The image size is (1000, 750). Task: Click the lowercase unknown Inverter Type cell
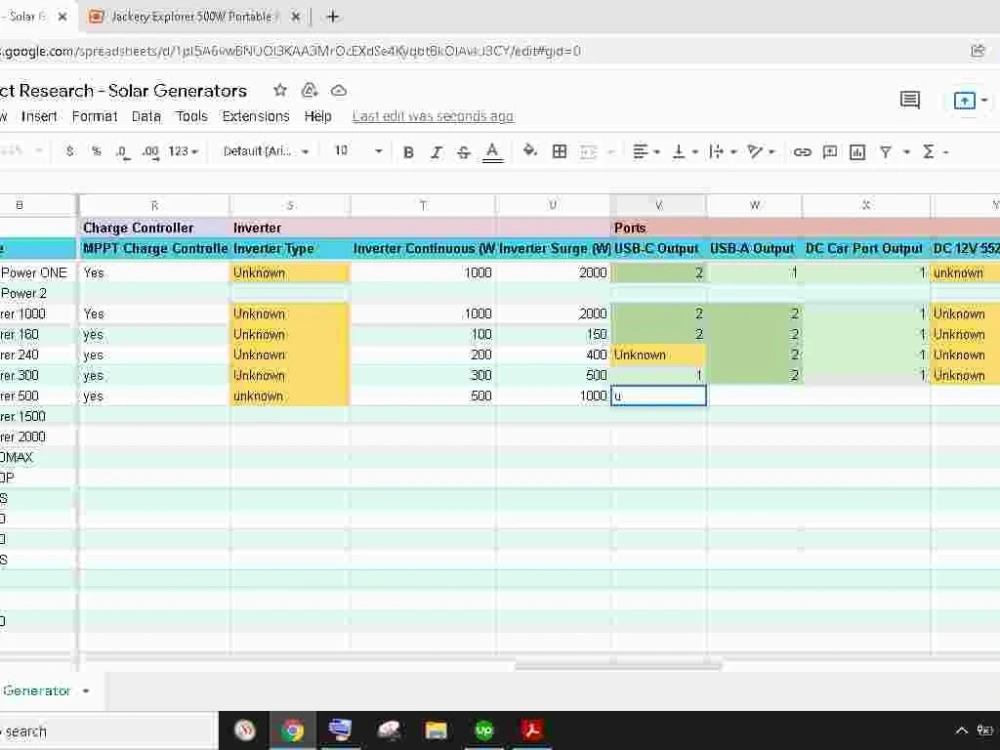(290, 395)
